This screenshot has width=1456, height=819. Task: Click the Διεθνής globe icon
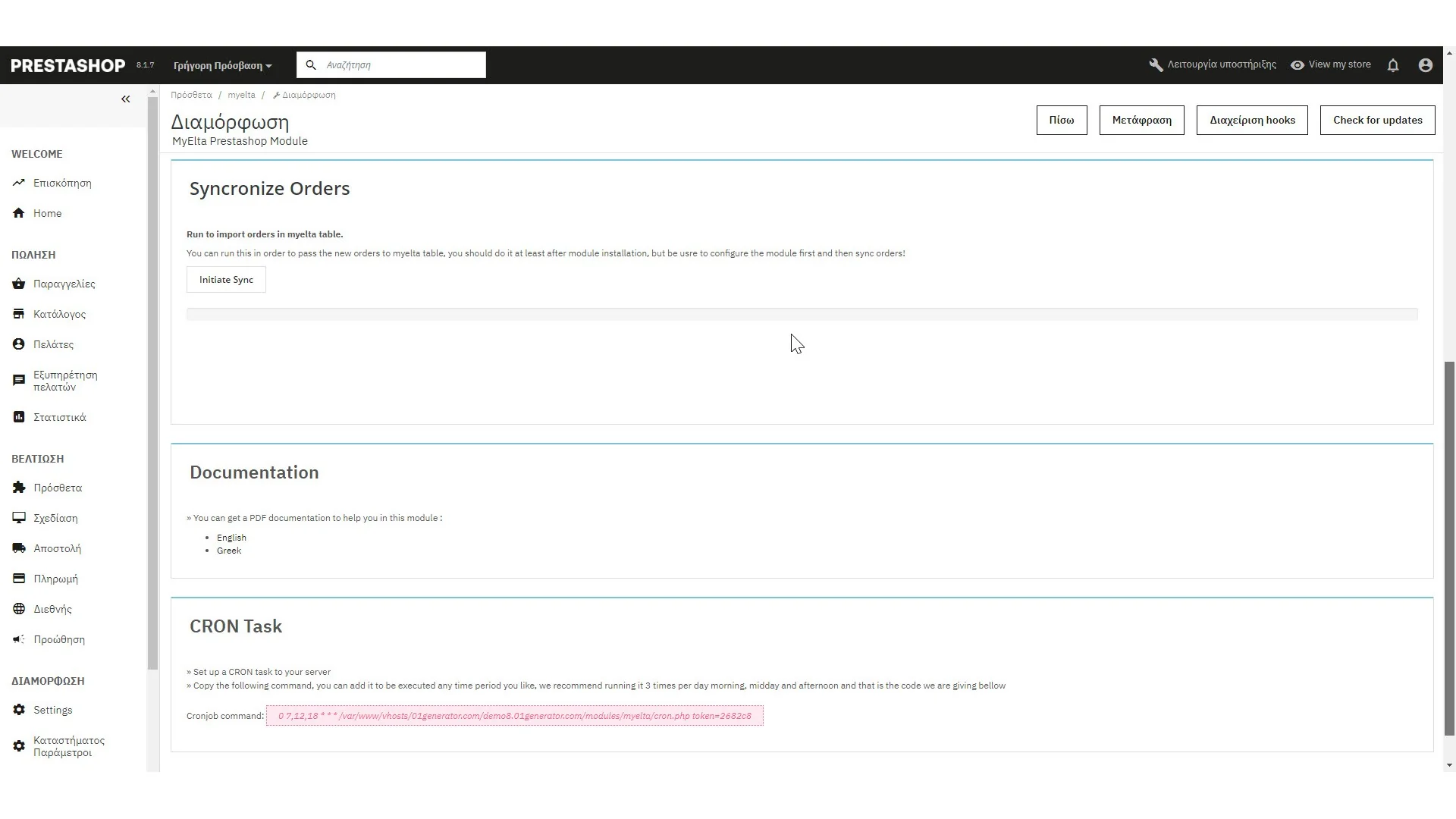click(19, 609)
